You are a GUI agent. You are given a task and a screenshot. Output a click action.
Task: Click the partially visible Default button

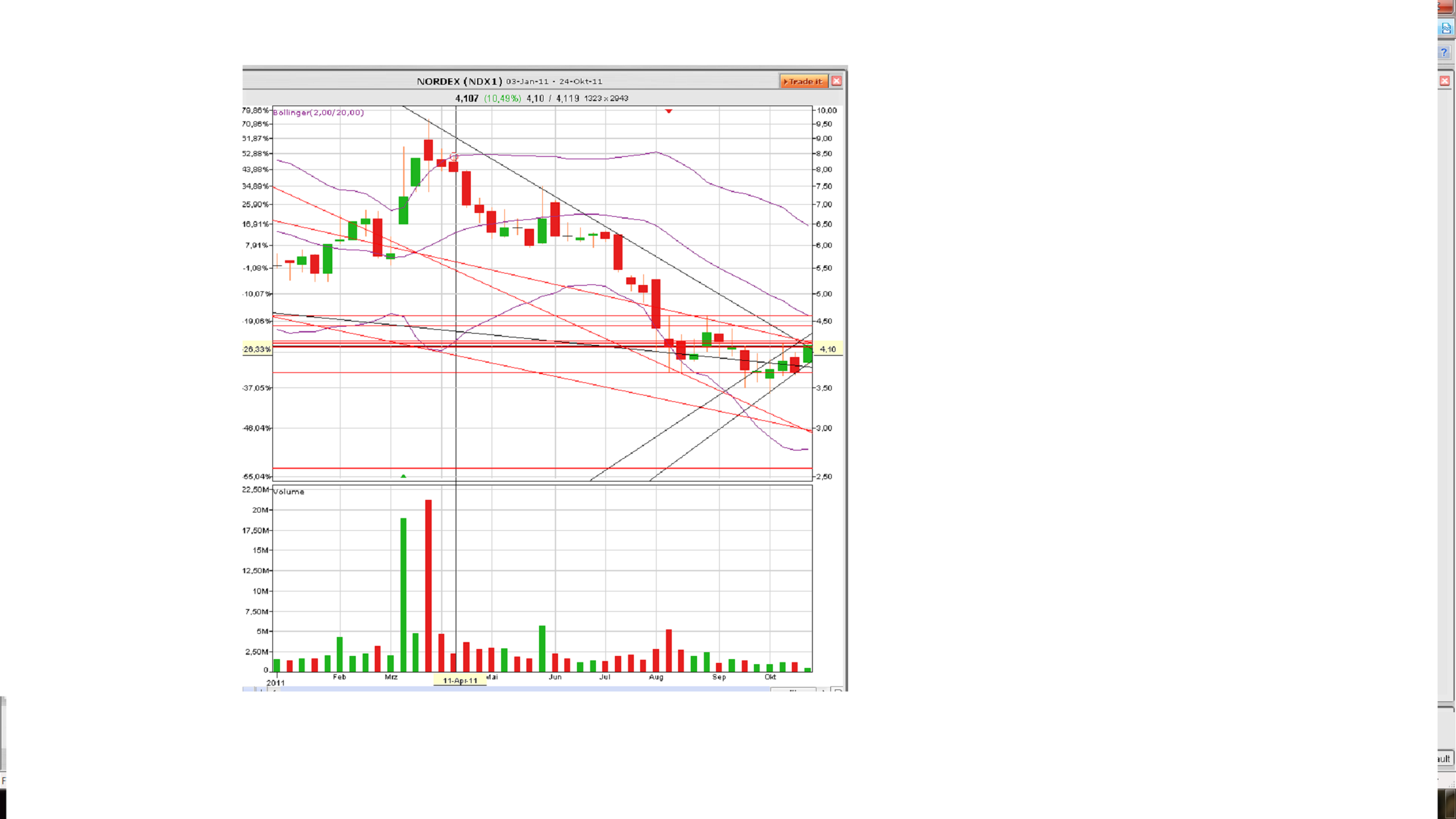click(1445, 759)
